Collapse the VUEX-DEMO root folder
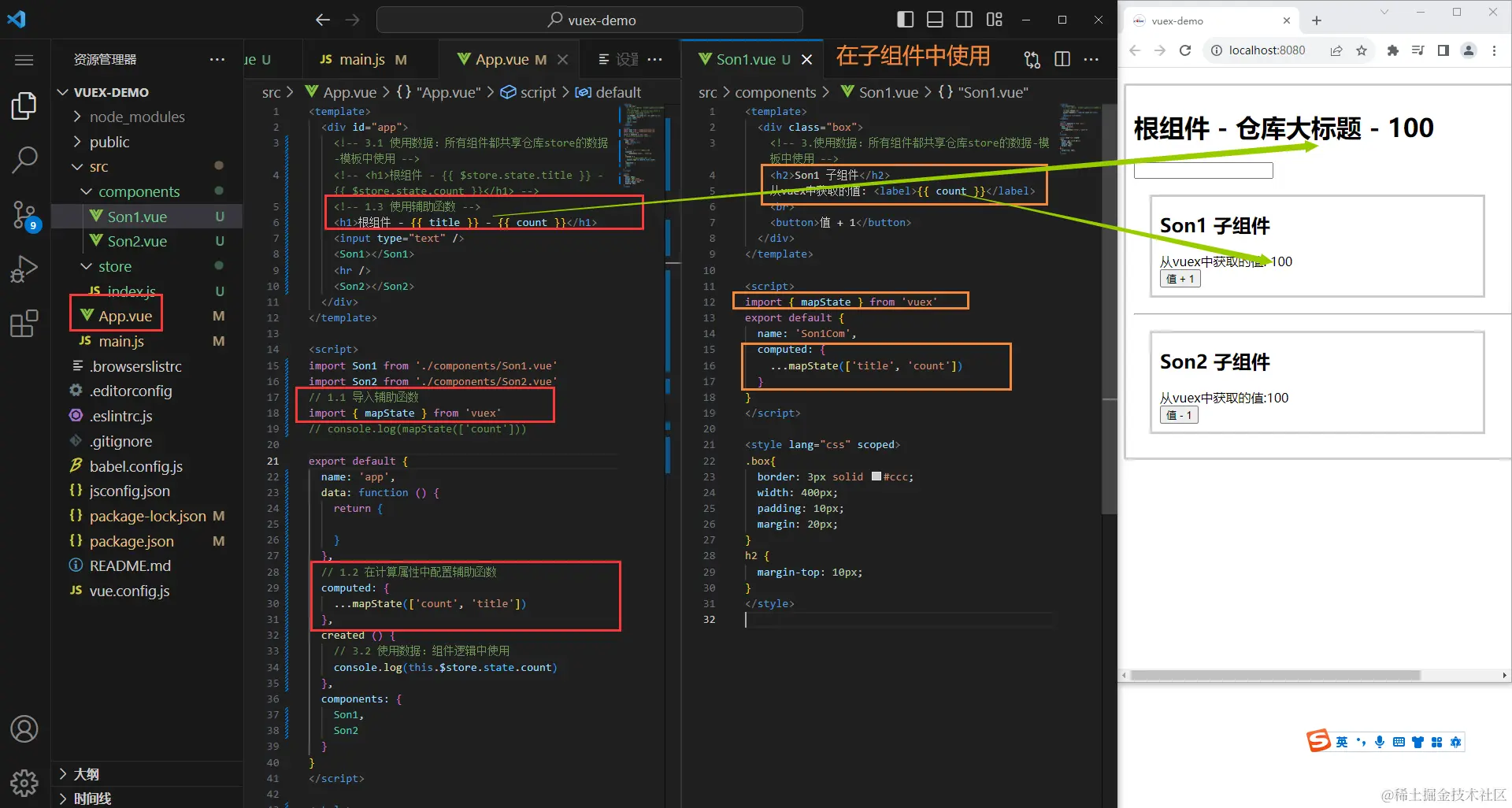Screen dimensions: 1512x808 click(x=110, y=92)
